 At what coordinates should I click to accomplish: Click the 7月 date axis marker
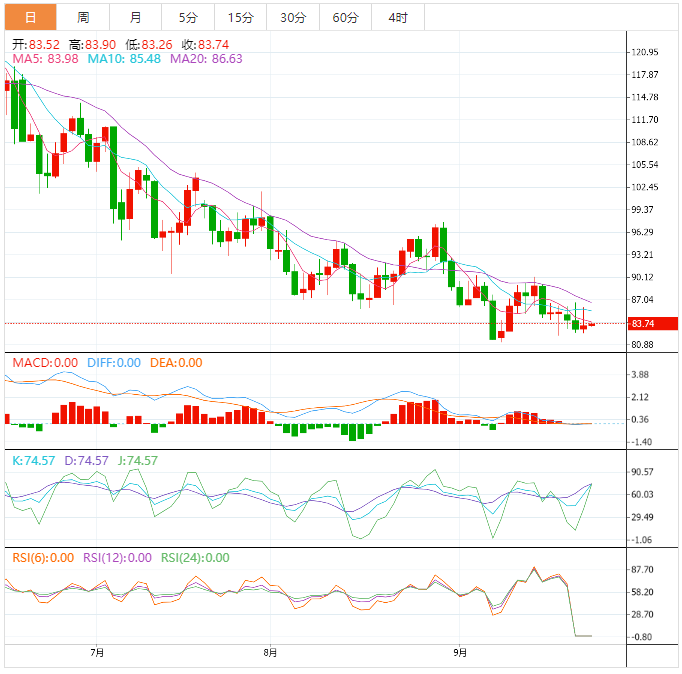coord(97,653)
